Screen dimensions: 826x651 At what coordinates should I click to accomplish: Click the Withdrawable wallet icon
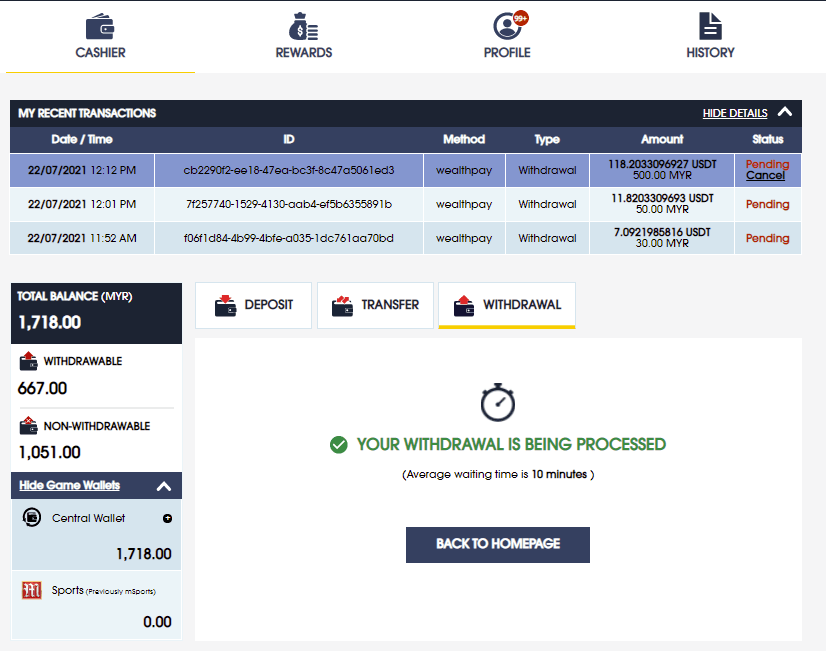click(x=29, y=361)
